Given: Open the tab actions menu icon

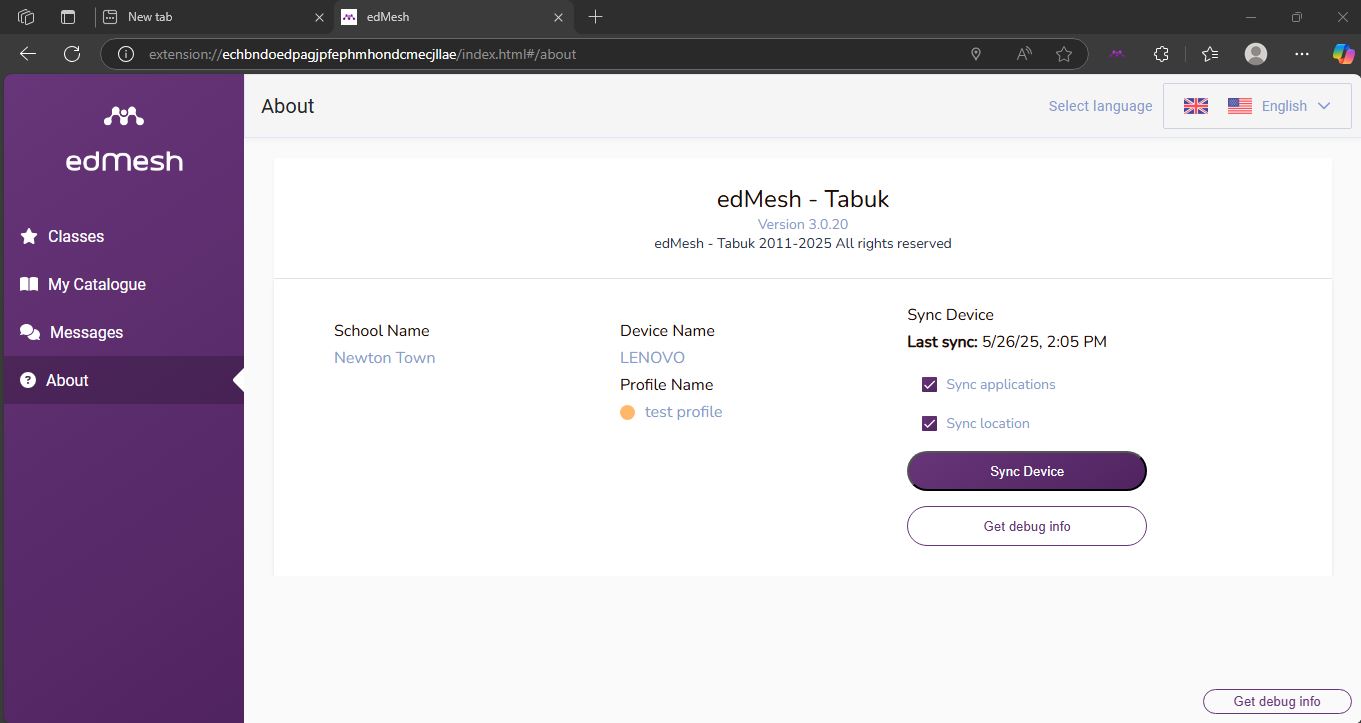Looking at the screenshot, I should (68, 17).
